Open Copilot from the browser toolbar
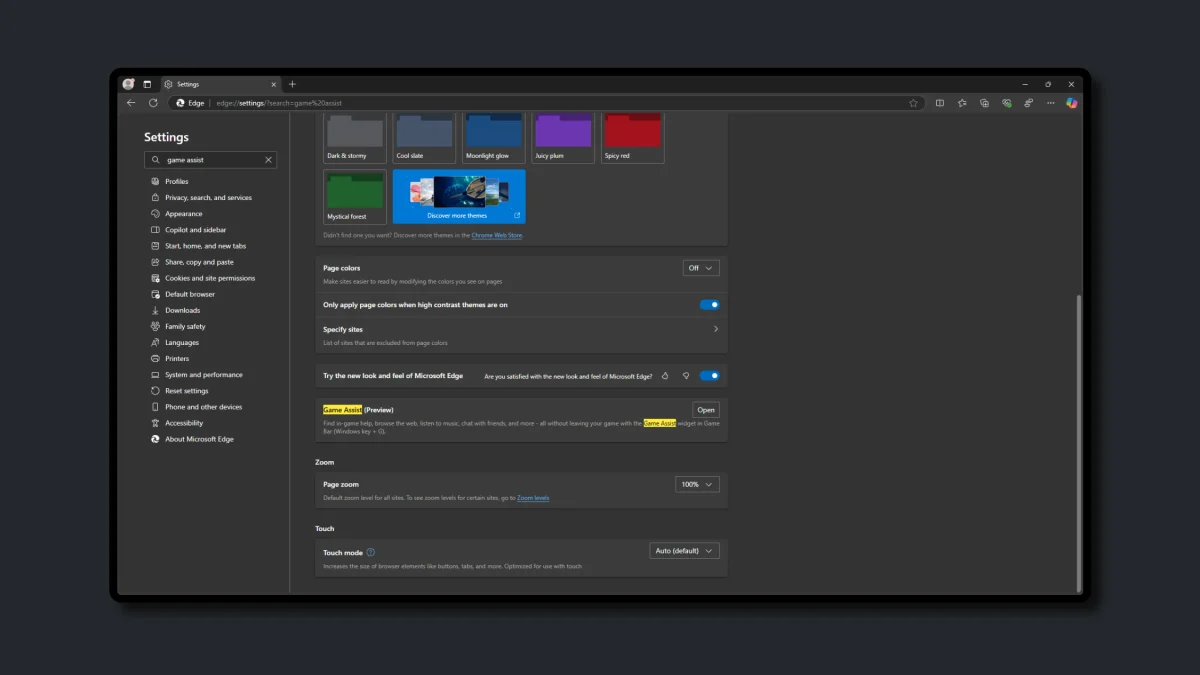1200x675 pixels. click(x=1071, y=102)
